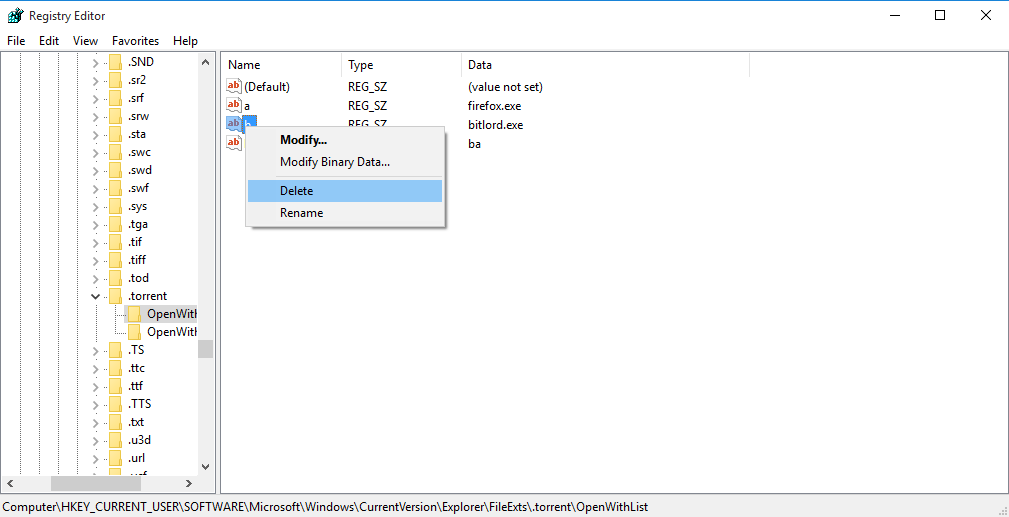Click the folder icon of .swd key
The height and width of the screenshot is (517, 1009).
click(x=115, y=171)
